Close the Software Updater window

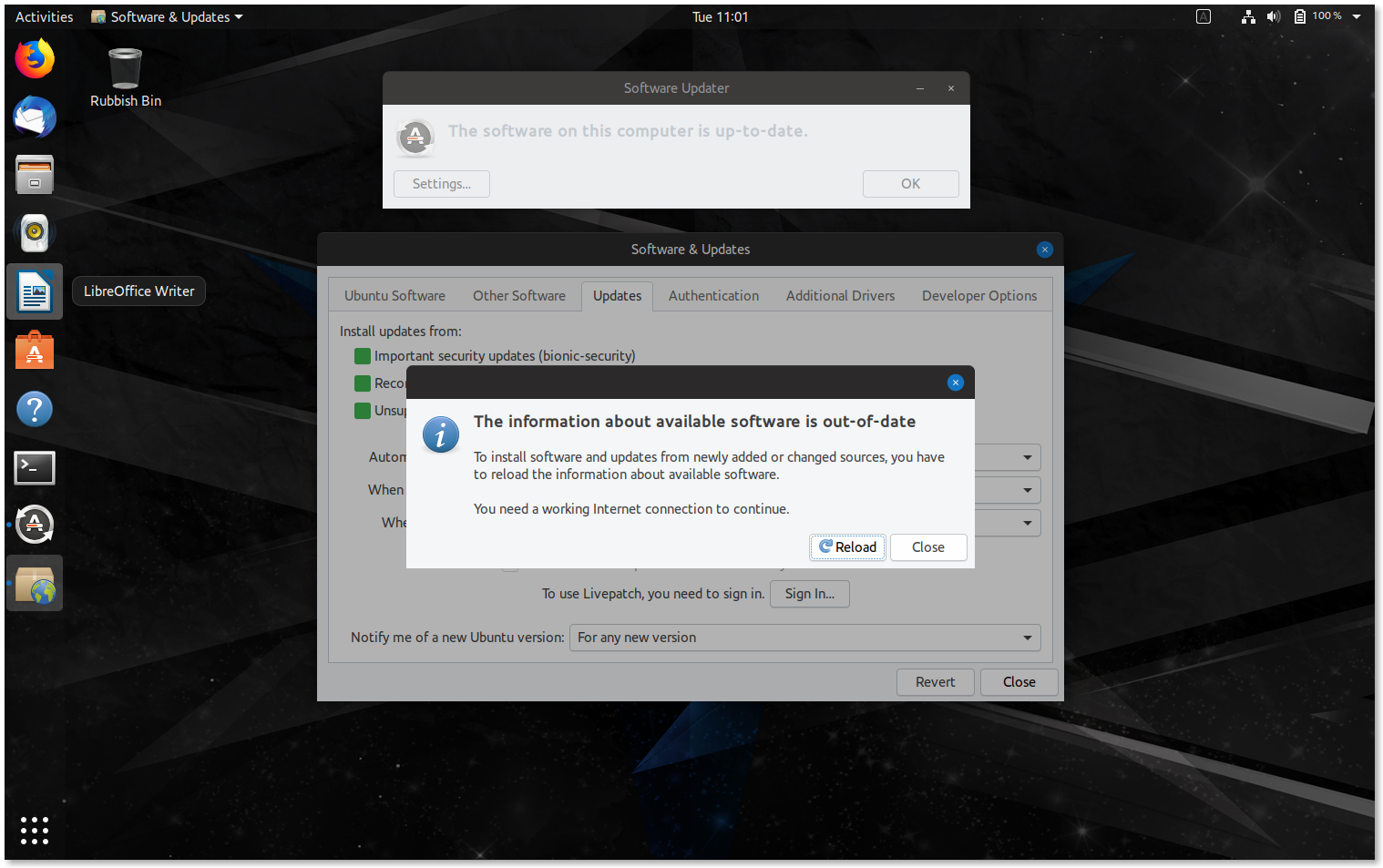(x=951, y=88)
